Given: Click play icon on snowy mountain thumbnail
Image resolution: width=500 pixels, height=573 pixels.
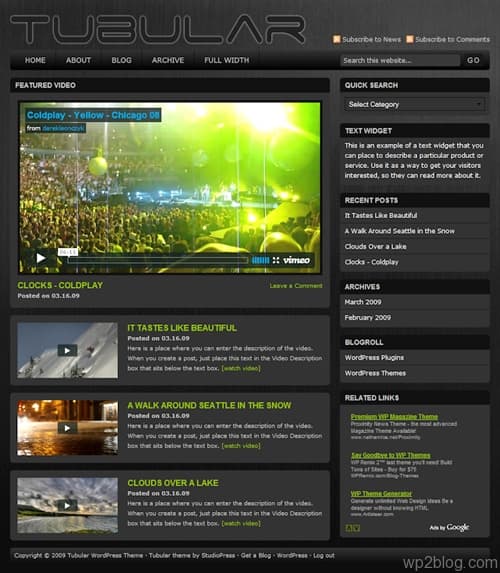Looking at the screenshot, I should pos(67,350).
